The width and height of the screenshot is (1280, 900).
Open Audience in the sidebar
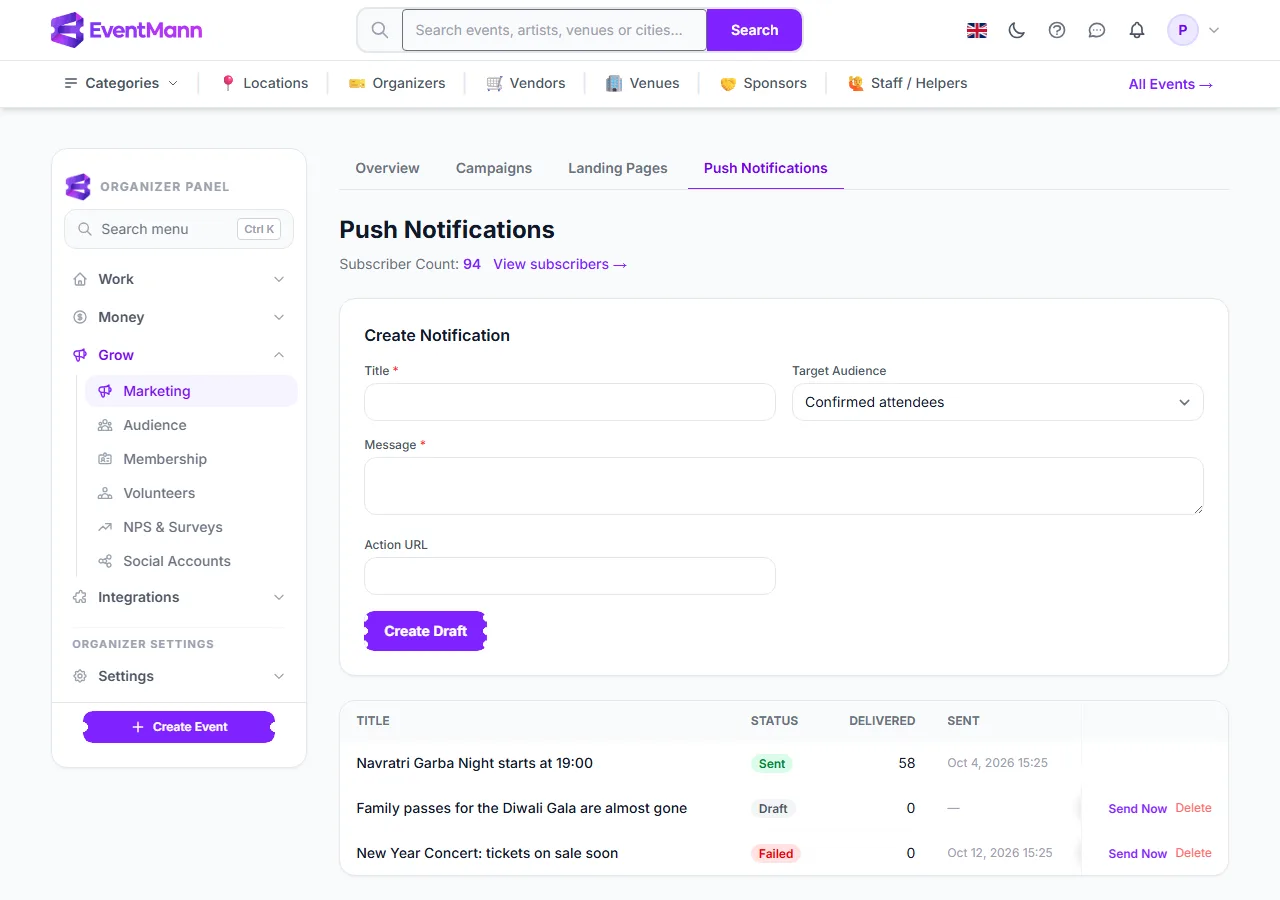tap(191, 425)
